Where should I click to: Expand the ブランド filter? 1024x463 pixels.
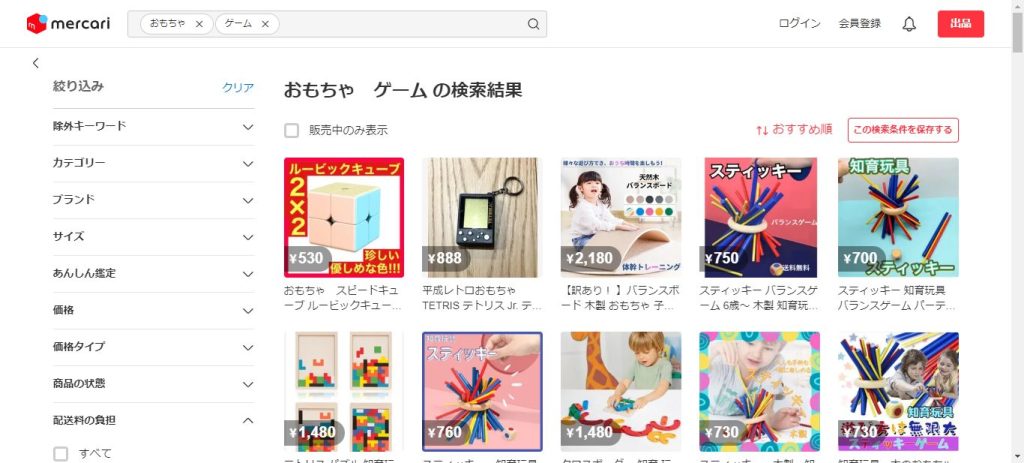[153, 200]
